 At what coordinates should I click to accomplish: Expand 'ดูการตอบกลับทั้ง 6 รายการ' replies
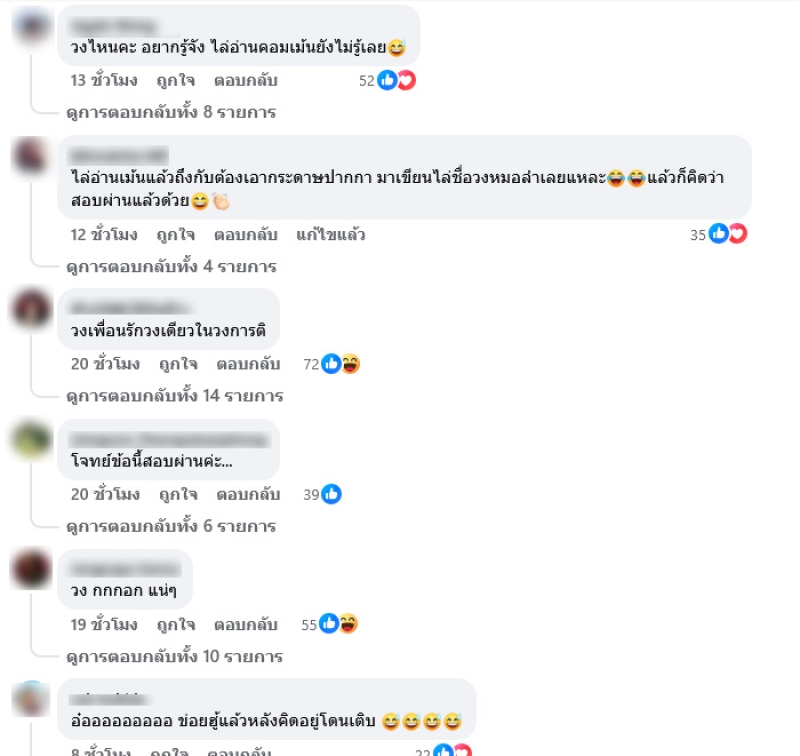point(171,526)
